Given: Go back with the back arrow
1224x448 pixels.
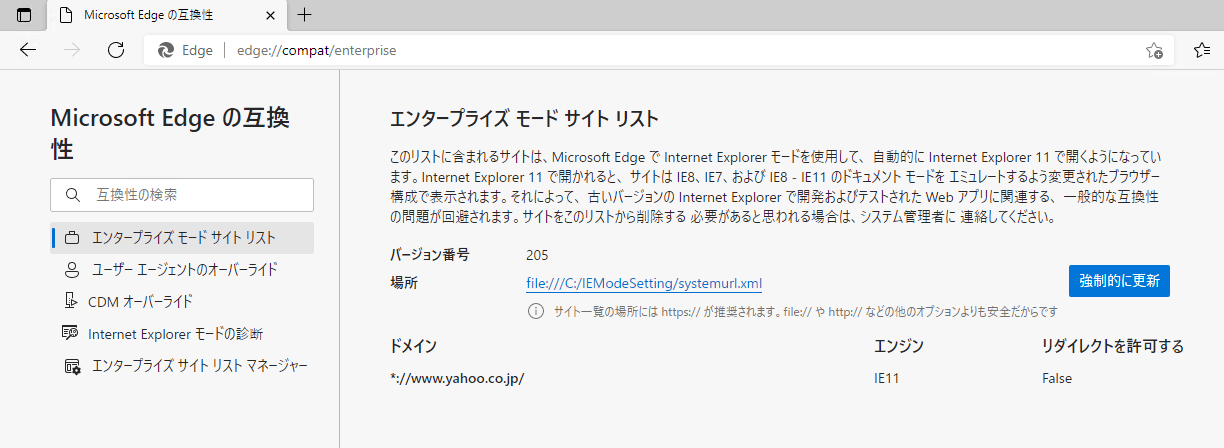Looking at the screenshot, I should tap(28, 50).
